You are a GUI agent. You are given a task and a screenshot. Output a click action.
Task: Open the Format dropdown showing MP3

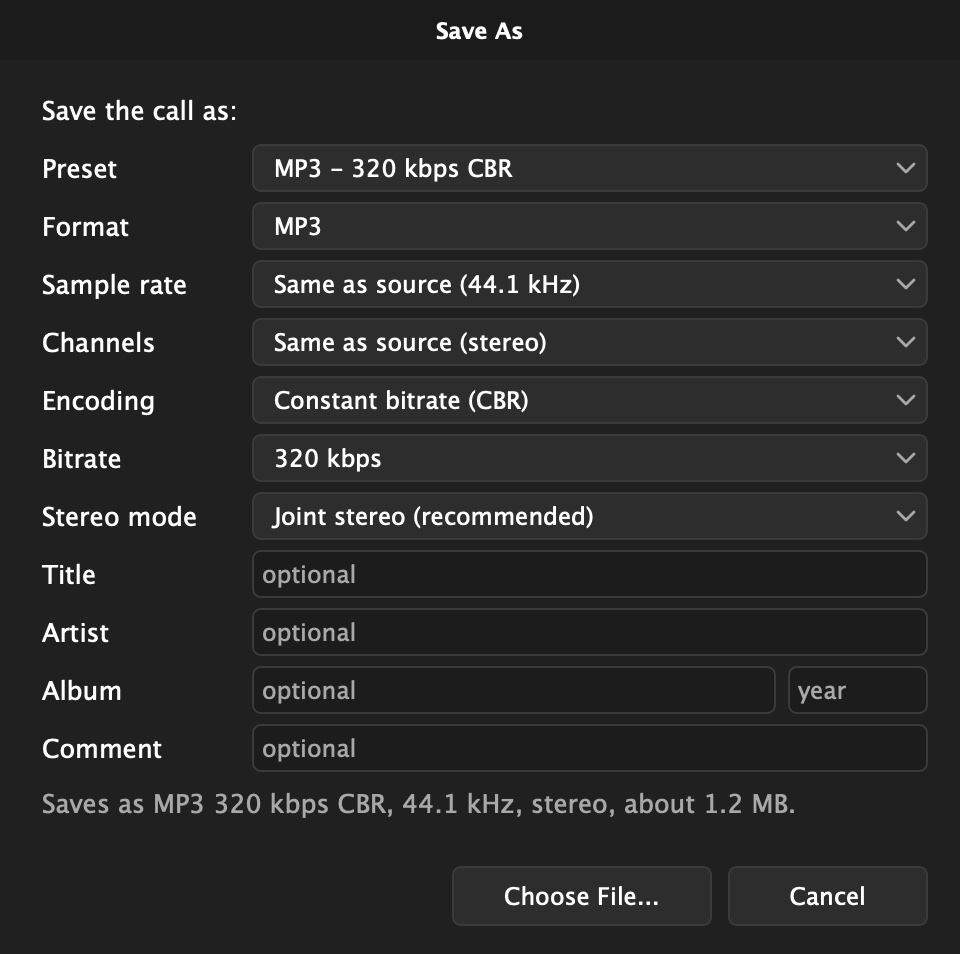pyautogui.click(x=590, y=226)
